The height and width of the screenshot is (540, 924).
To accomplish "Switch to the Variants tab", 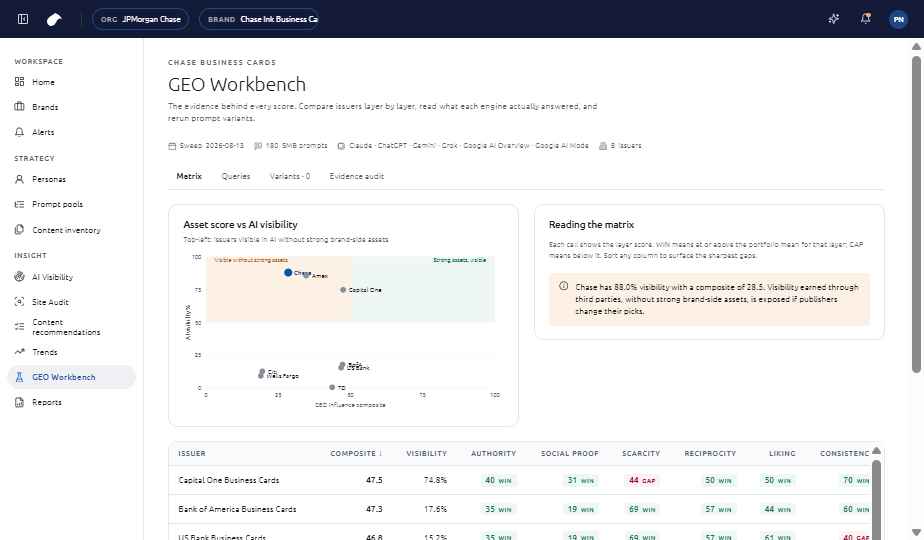I will pos(290,176).
